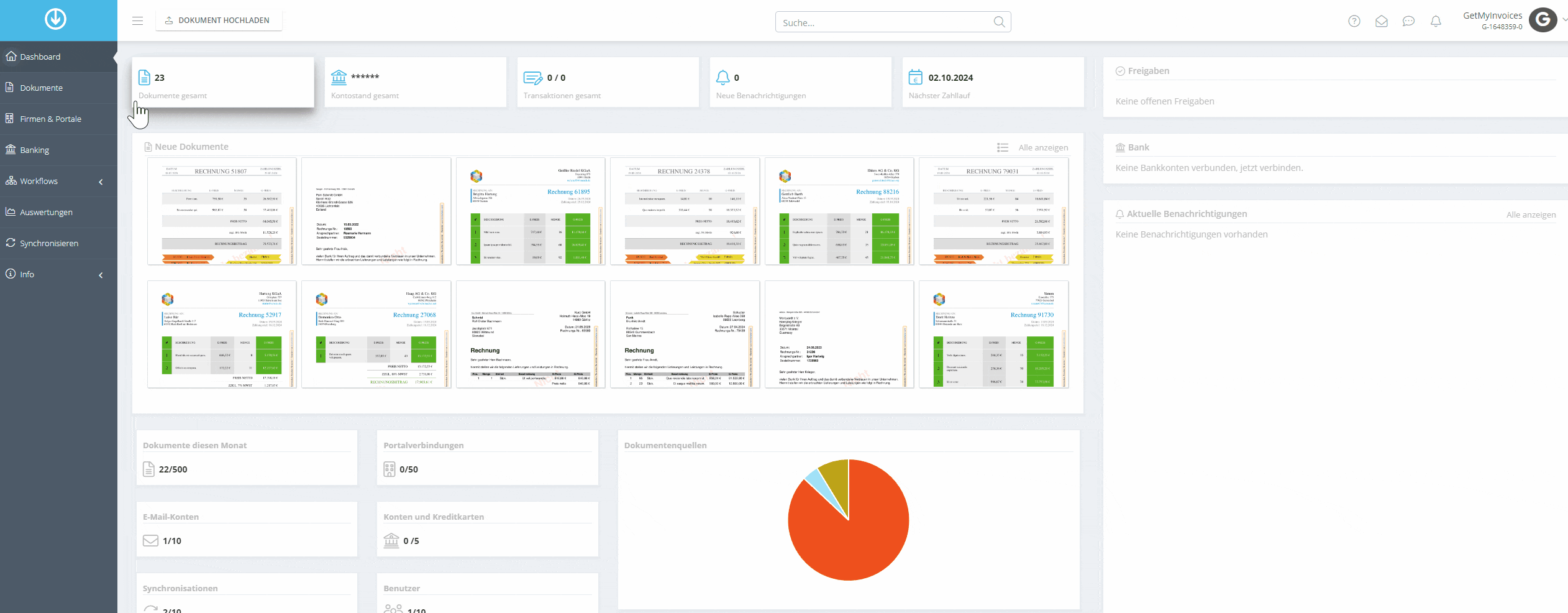1568x613 pixels.
Task: Click the user avatar G icon
Action: coord(1543,20)
